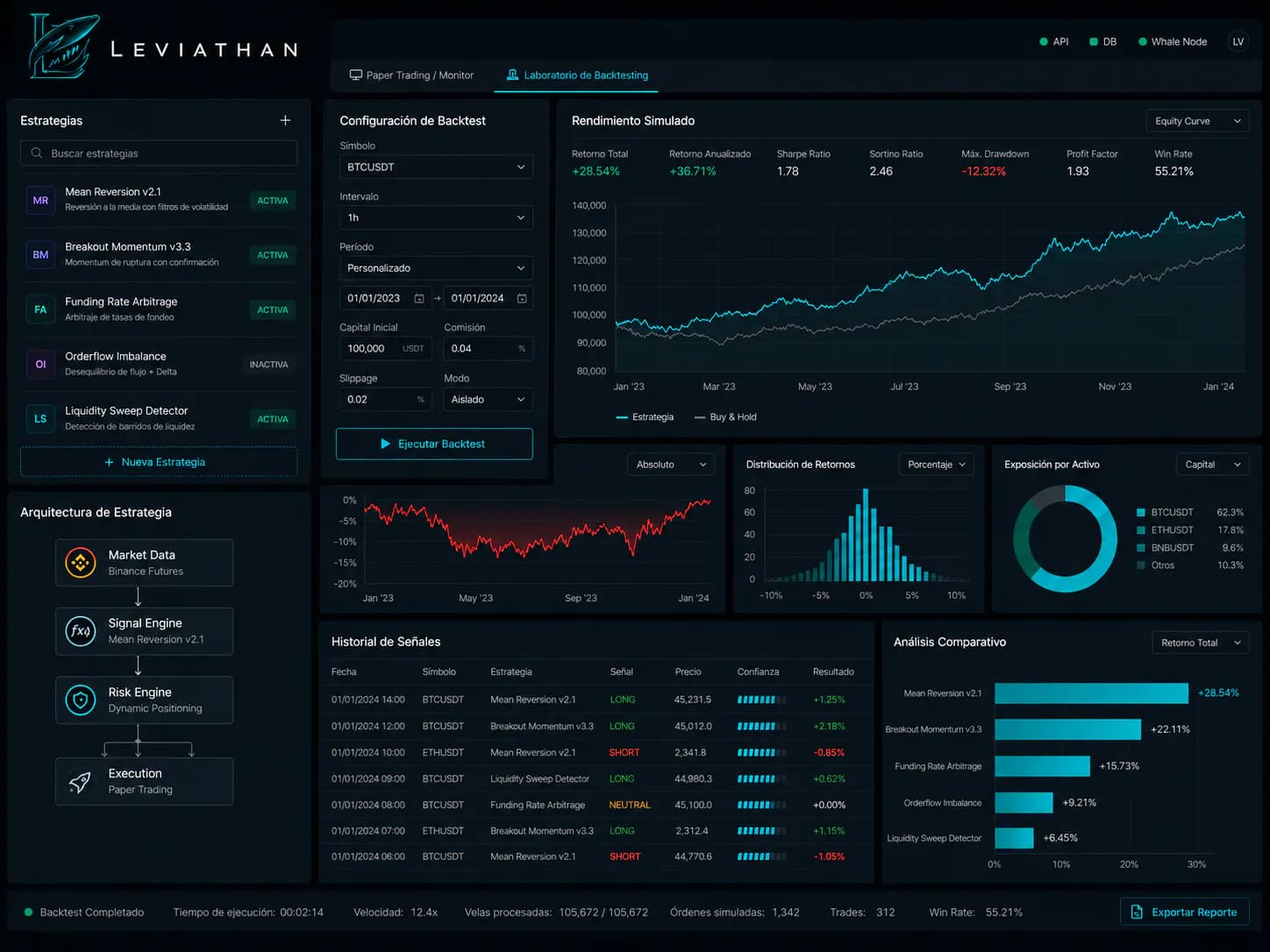This screenshot has height=952, width=1270.
Task: Click the search magnifier icon in Estrategias
Action: point(36,153)
